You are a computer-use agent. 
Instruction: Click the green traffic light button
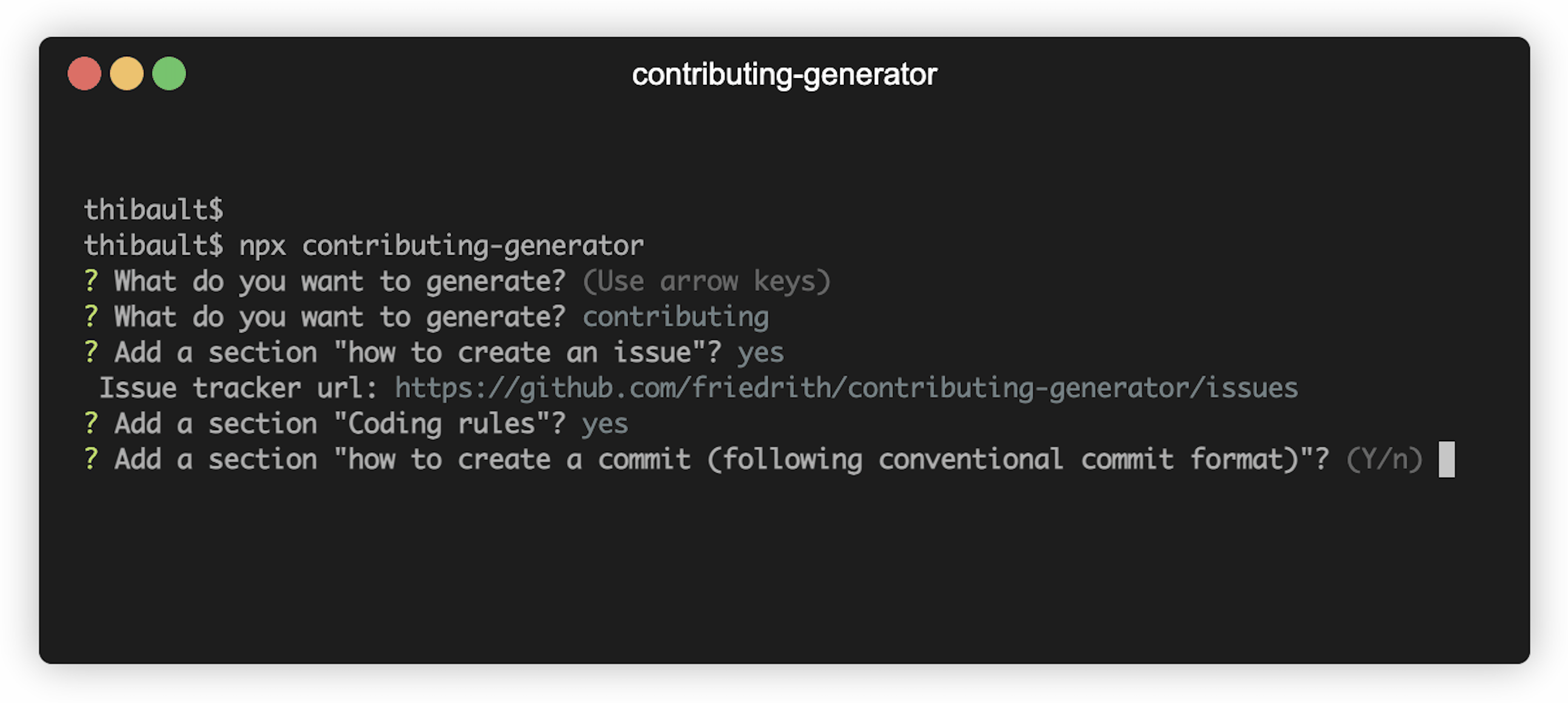[169, 73]
